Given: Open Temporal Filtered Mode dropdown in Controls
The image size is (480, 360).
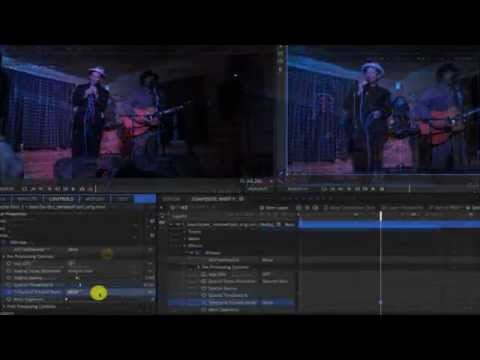Looking at the screenshot, I should tap(74, 292).
